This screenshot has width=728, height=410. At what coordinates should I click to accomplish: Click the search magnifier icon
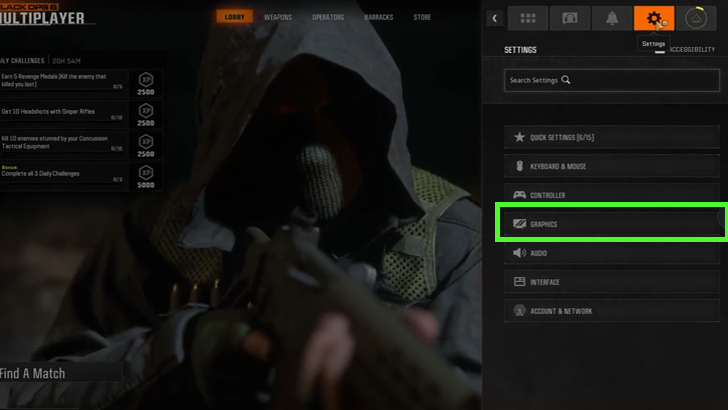[x=566, y=80]
